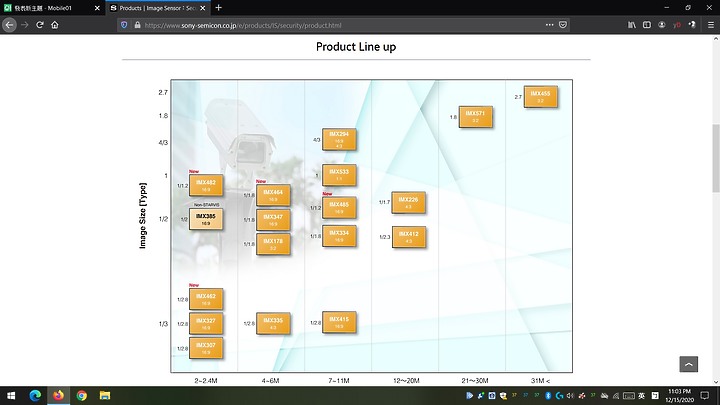This screenshot has height=405, width=720.
Task: Open the IMX485 product box
Action: [x=339, y=208]
